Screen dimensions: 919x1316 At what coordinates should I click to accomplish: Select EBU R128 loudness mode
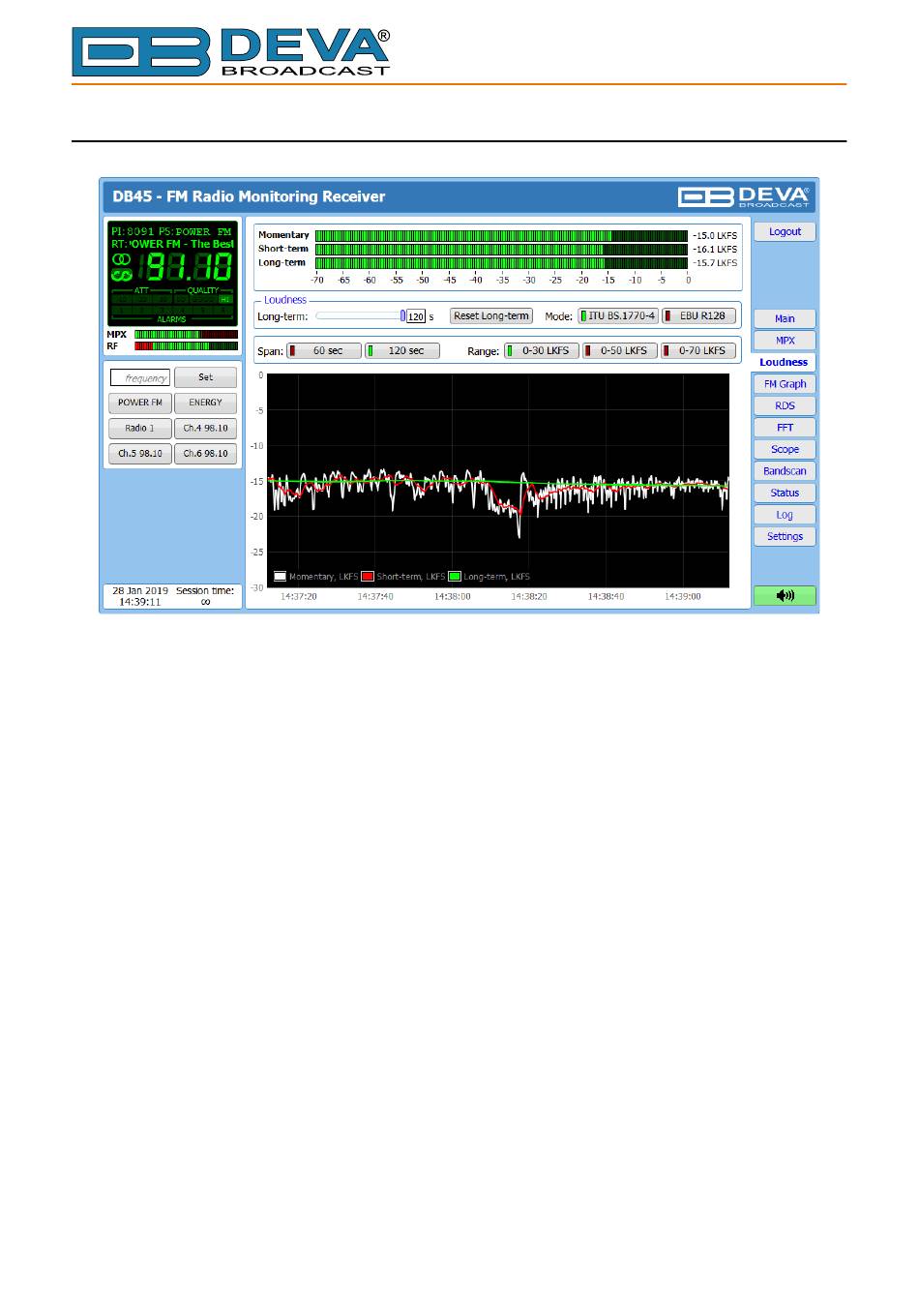click(698, 316)
